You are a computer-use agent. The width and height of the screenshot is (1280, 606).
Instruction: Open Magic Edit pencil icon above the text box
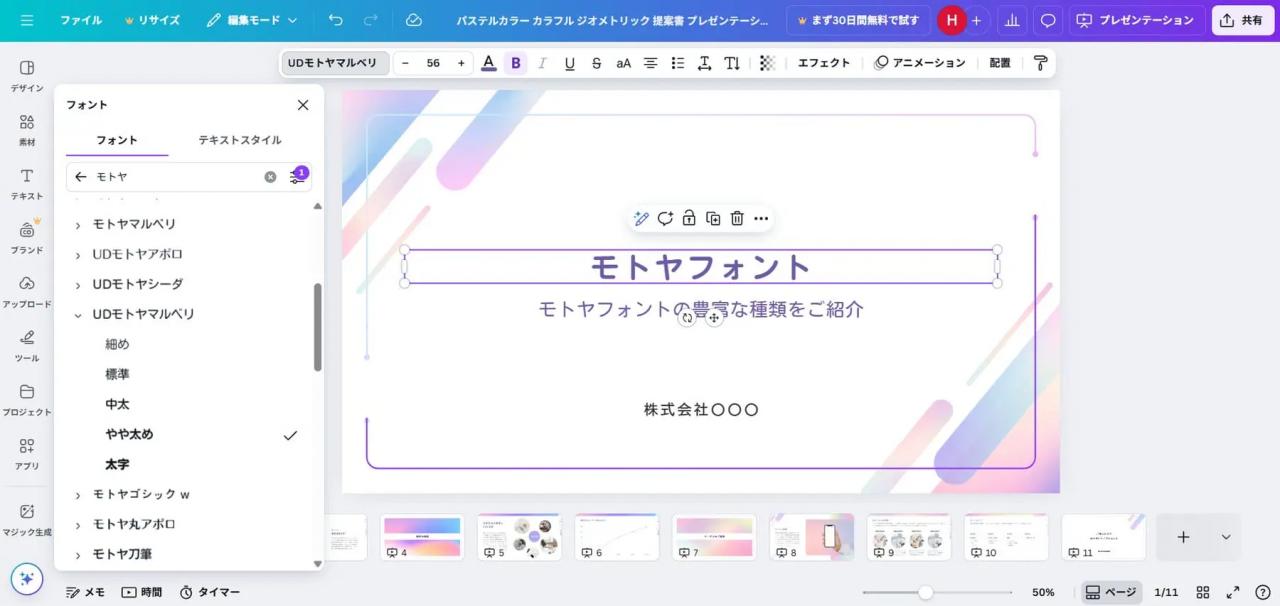[x=641, y=218]
